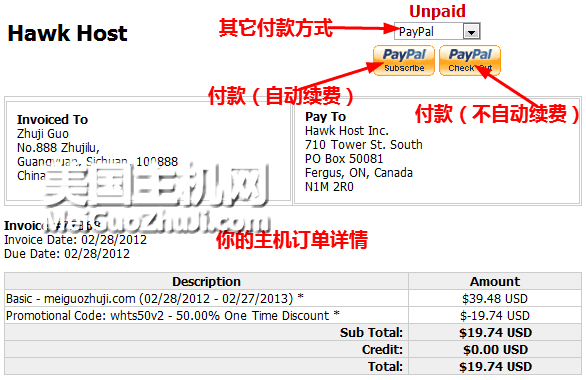The height and width of the screenshot is (380, 586).
Task: Click 'Due Date: 02/28/2012' line
Action: [x=67, y=254]
